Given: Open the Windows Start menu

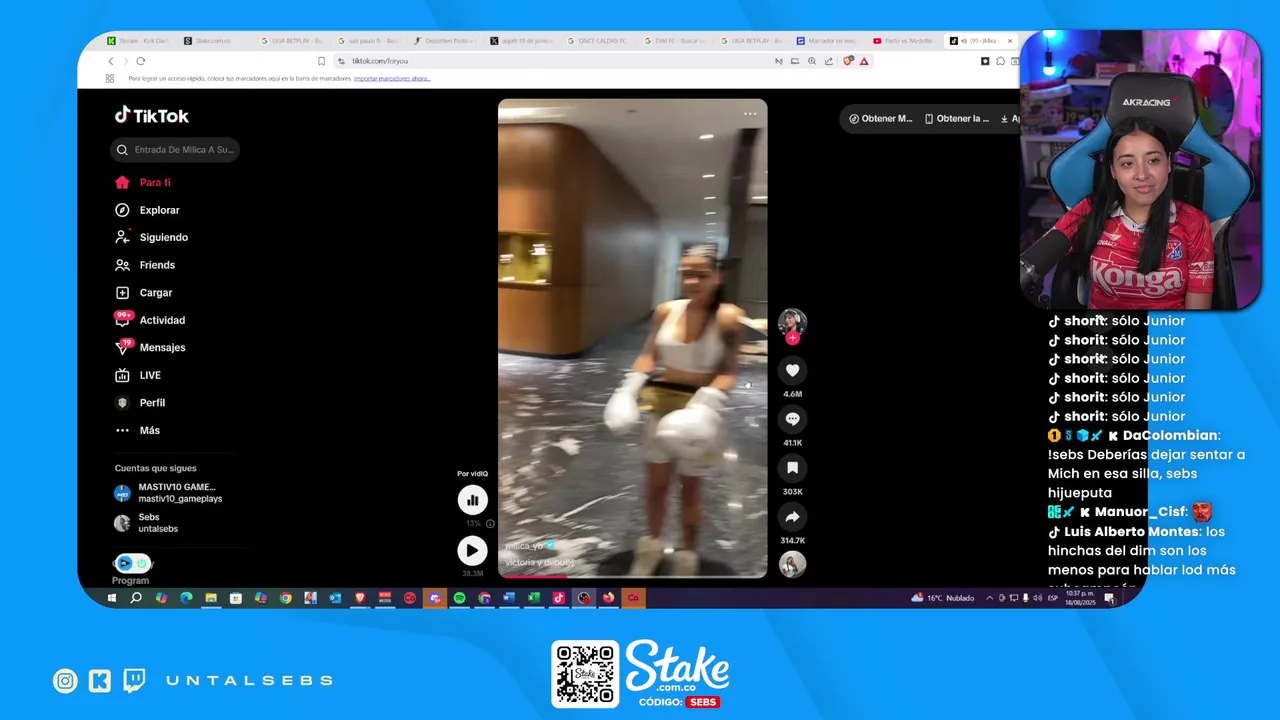Looking at the screenshot, I should 111,598.
